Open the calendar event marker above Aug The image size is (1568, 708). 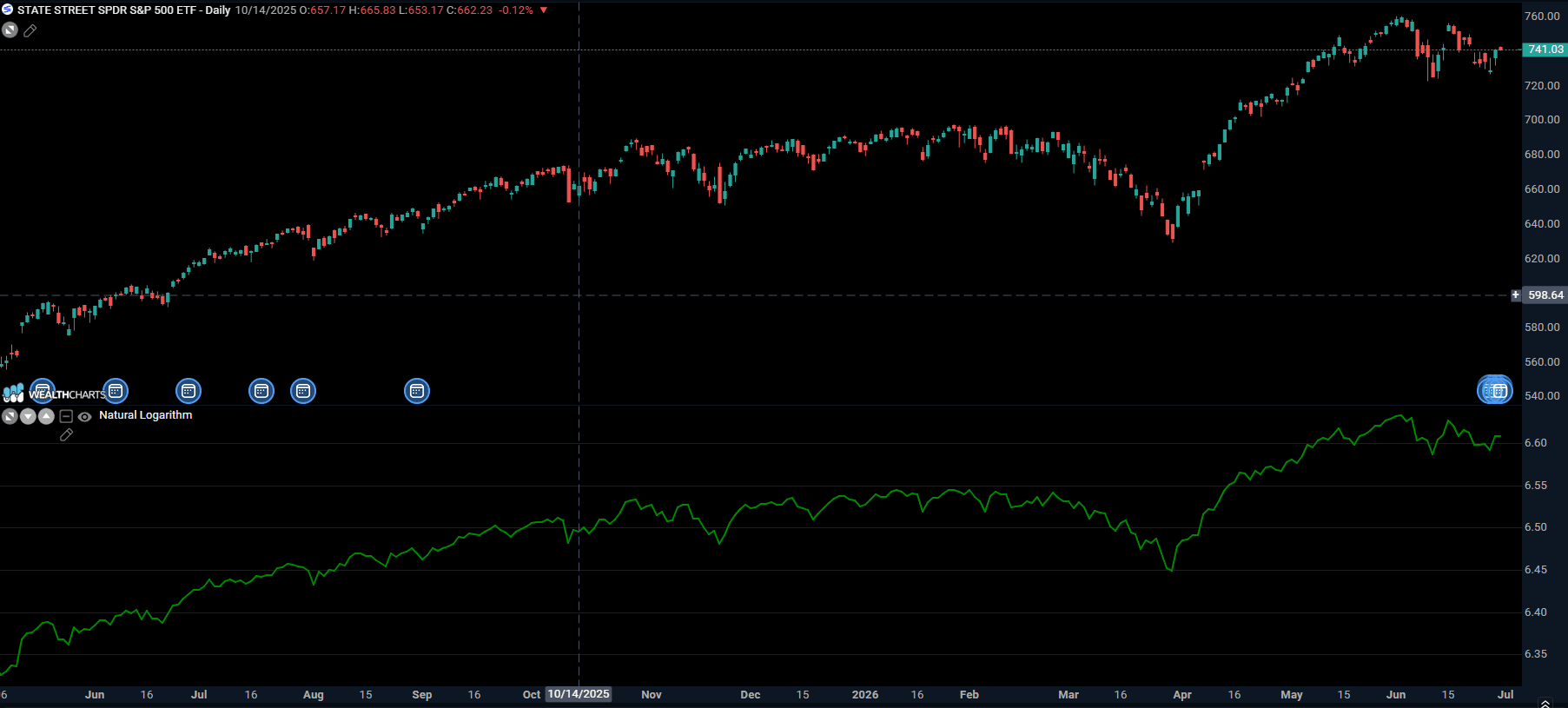click(x=303, y=391)
